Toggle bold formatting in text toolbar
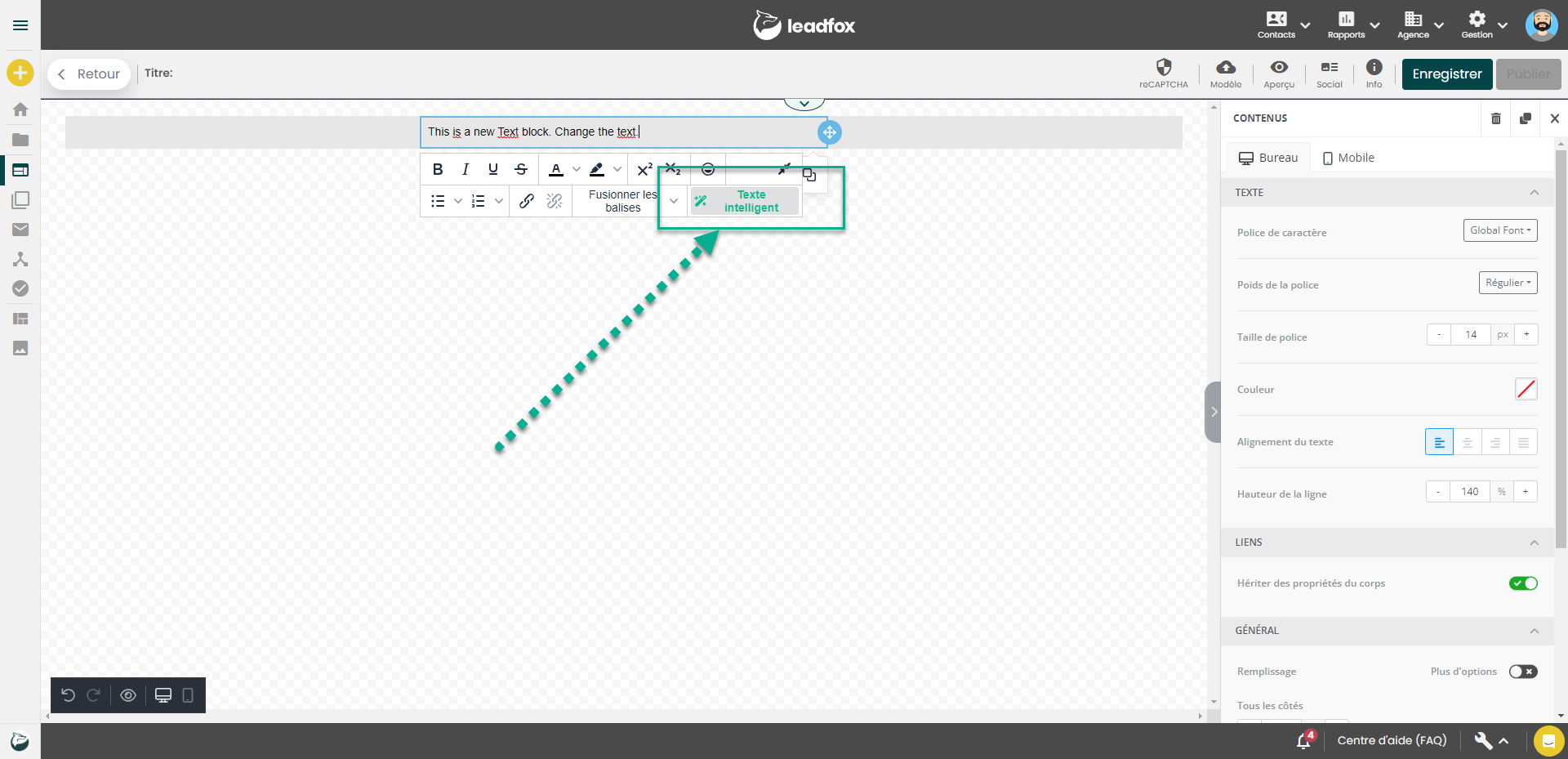The width and height of the screenshot is (1568, 759). tap(438, 169)
